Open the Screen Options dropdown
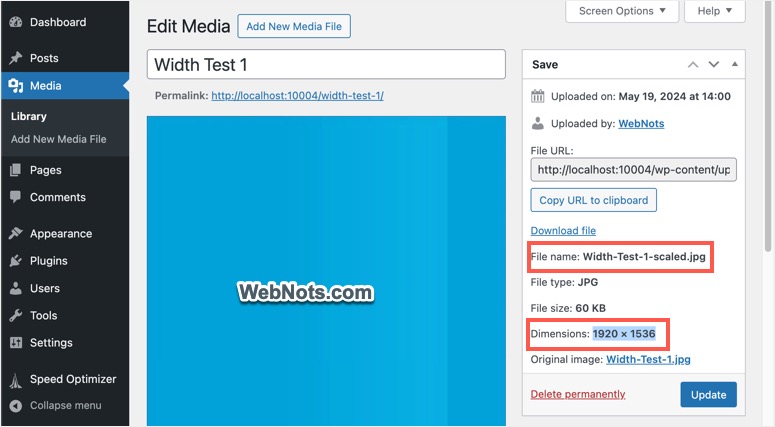The width and height of the screenshot is (775, 427). (x=622, y=11)
